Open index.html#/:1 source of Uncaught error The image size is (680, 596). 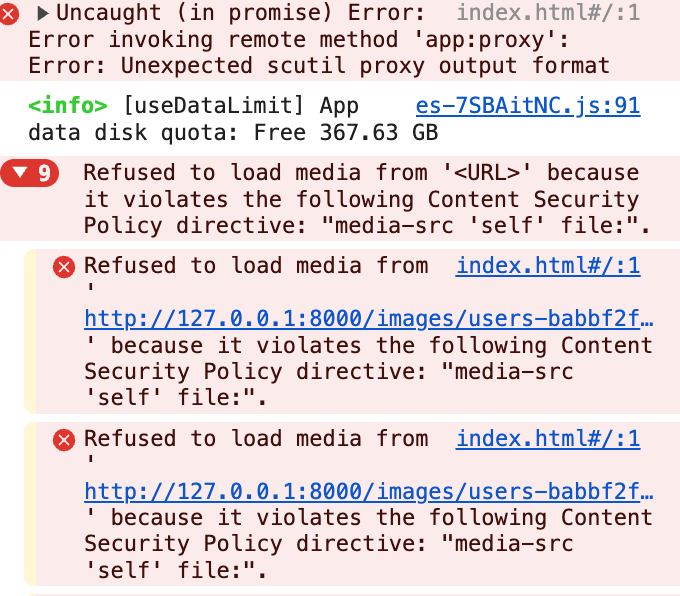pos(548,13)
